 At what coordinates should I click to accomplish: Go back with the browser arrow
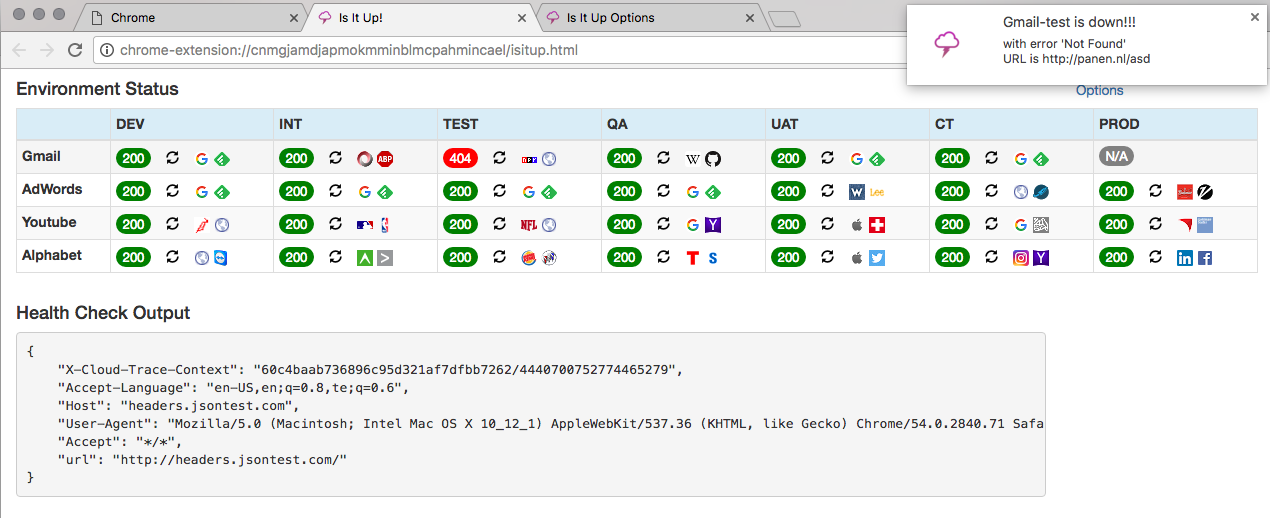tap(19, 50)
